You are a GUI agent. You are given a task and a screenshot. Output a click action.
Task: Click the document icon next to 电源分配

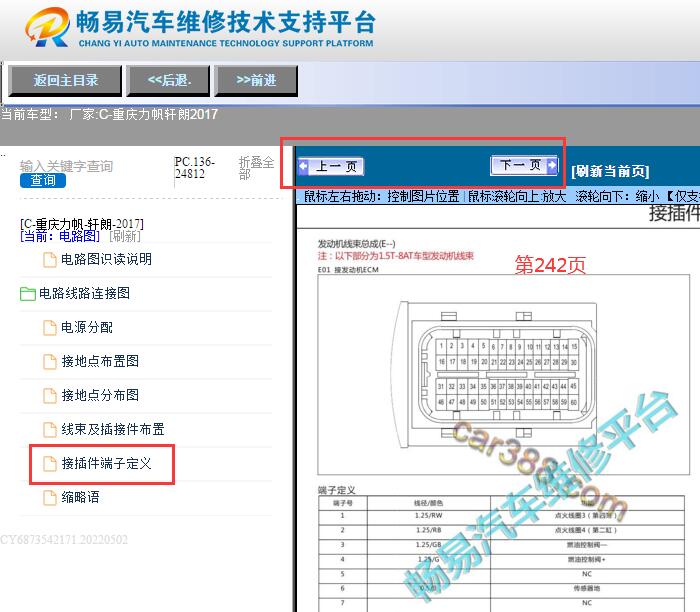(x=50, y=327)
